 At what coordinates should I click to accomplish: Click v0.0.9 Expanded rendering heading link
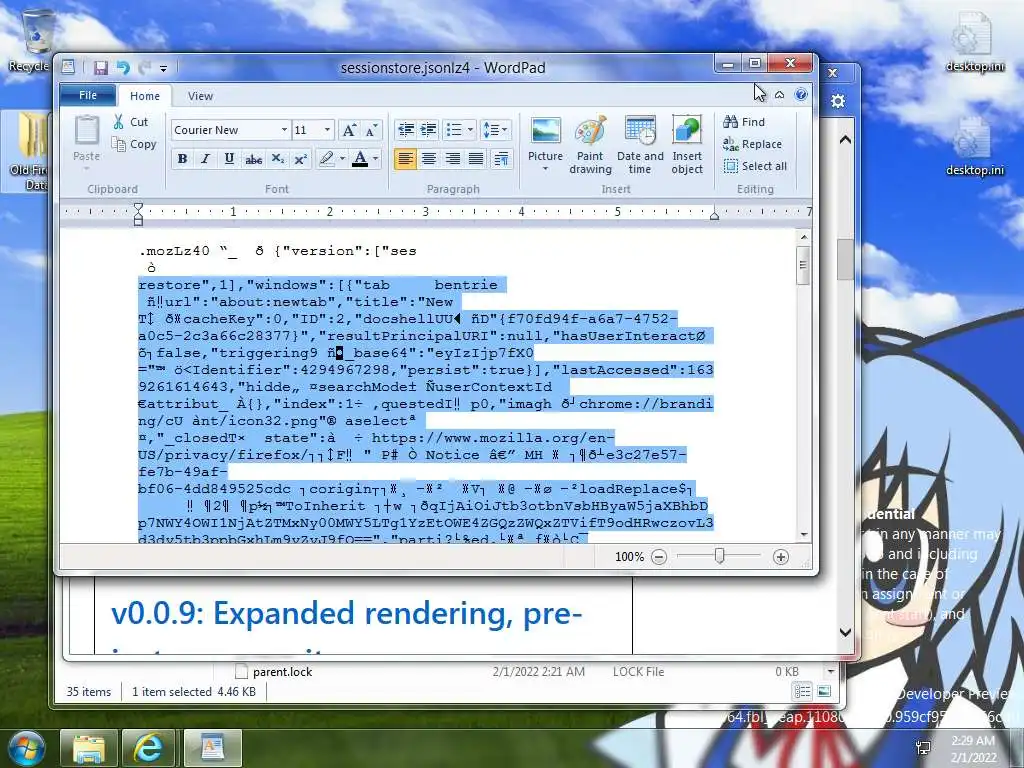(x=346, y=614)
